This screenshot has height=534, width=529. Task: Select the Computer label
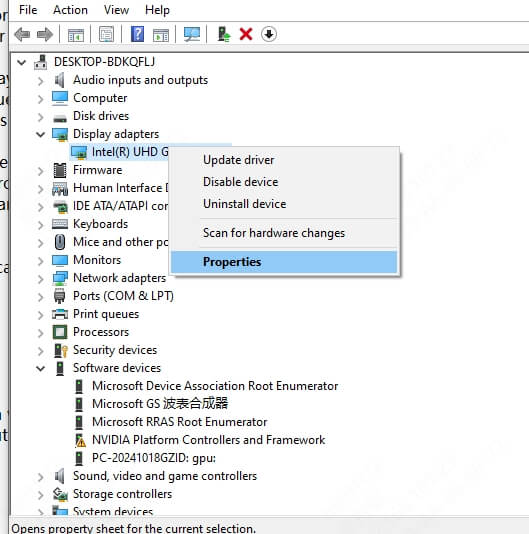pyautogui.click(x=100, y=98)
